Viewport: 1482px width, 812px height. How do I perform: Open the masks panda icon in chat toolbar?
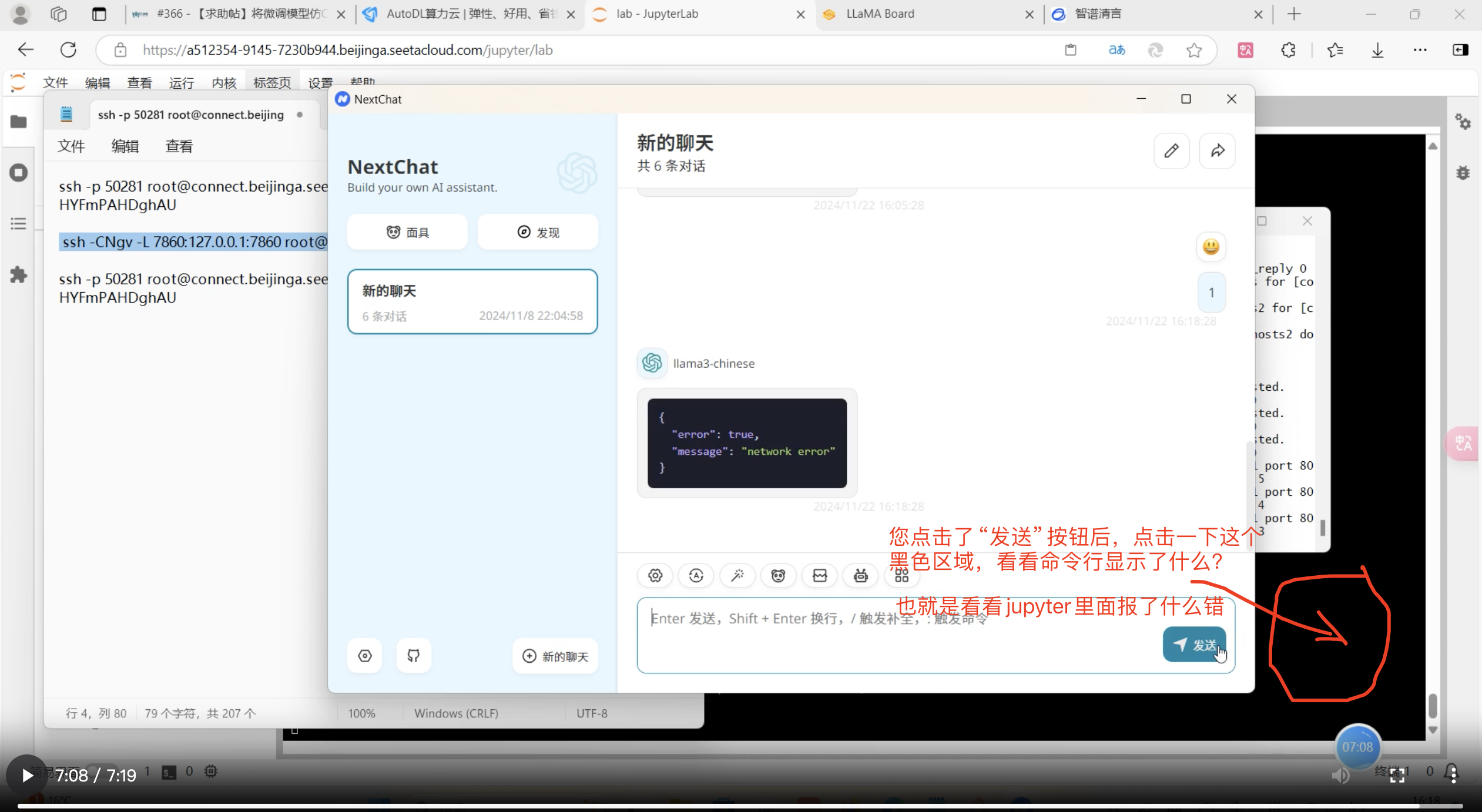click(778, 575)
